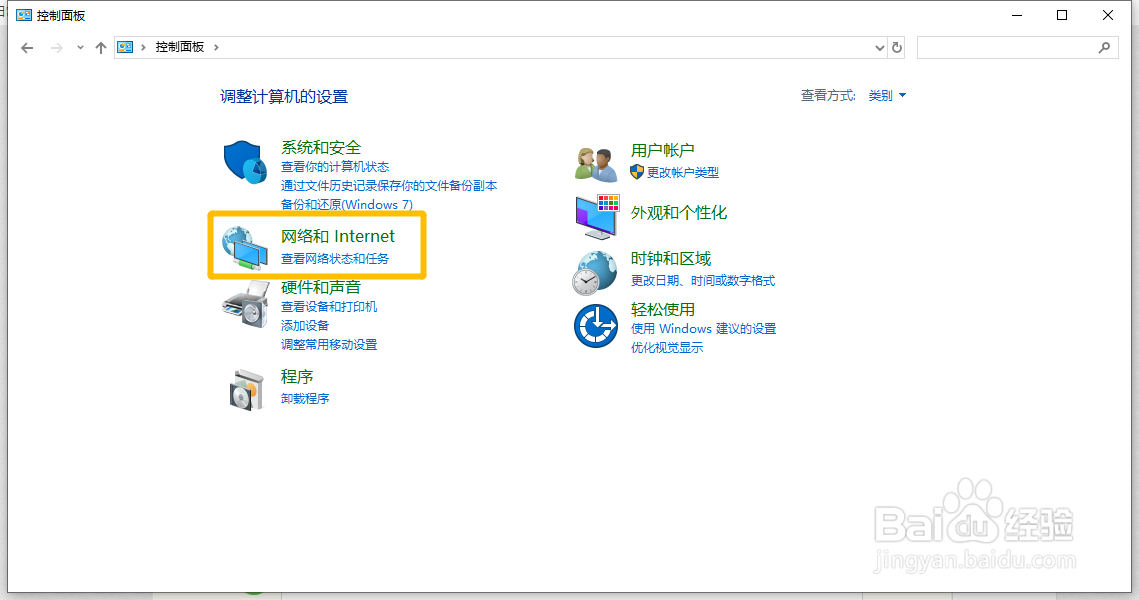Open the 用户帐户 heading link

point(662,150)
